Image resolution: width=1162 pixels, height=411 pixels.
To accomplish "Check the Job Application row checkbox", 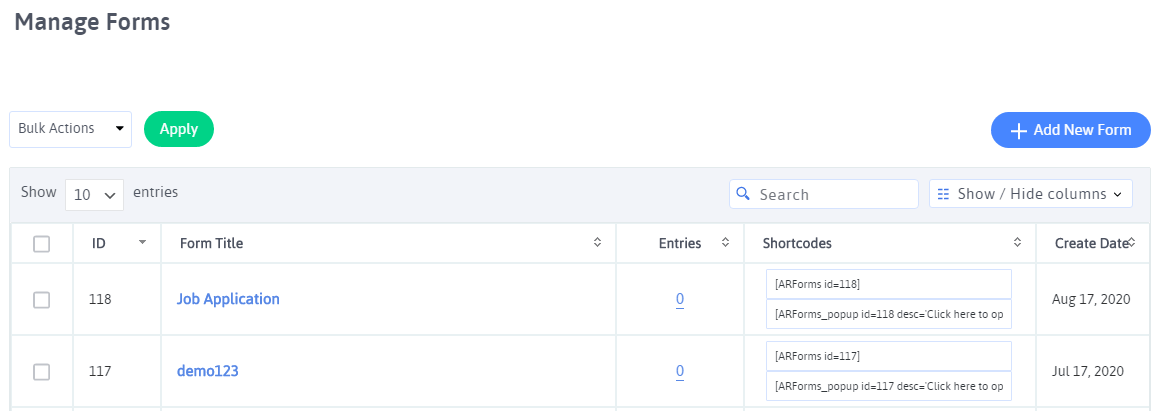I will 42,300.
